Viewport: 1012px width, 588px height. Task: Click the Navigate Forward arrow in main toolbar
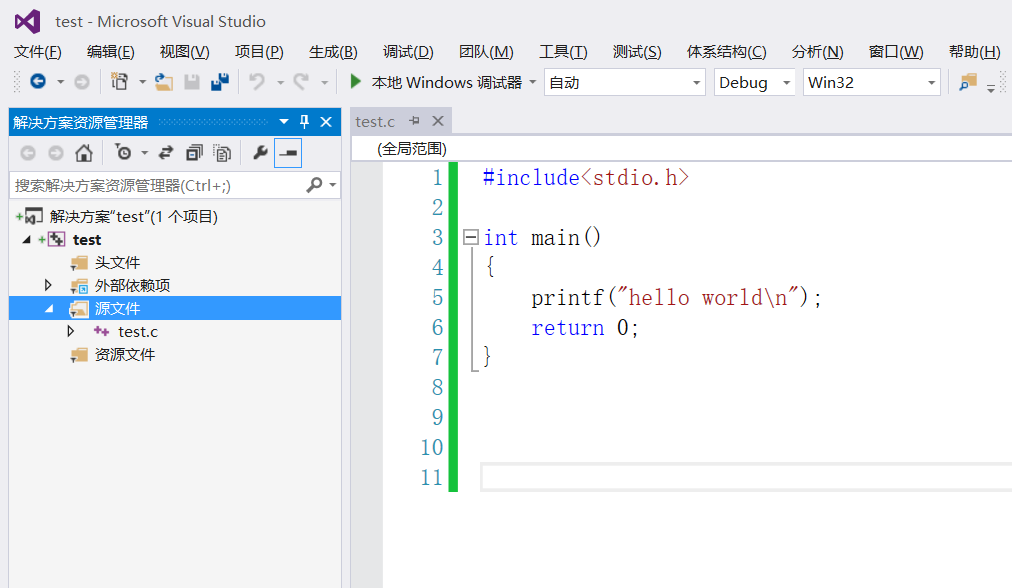coord(82,82)
